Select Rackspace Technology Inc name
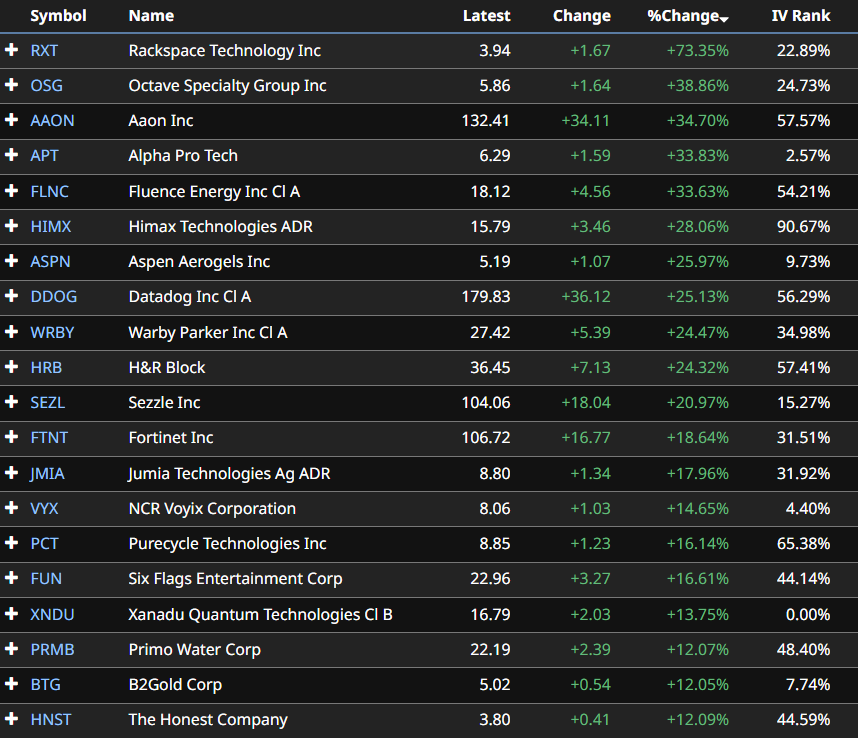Screen dimensions: 858x738 tap(225, 51)
